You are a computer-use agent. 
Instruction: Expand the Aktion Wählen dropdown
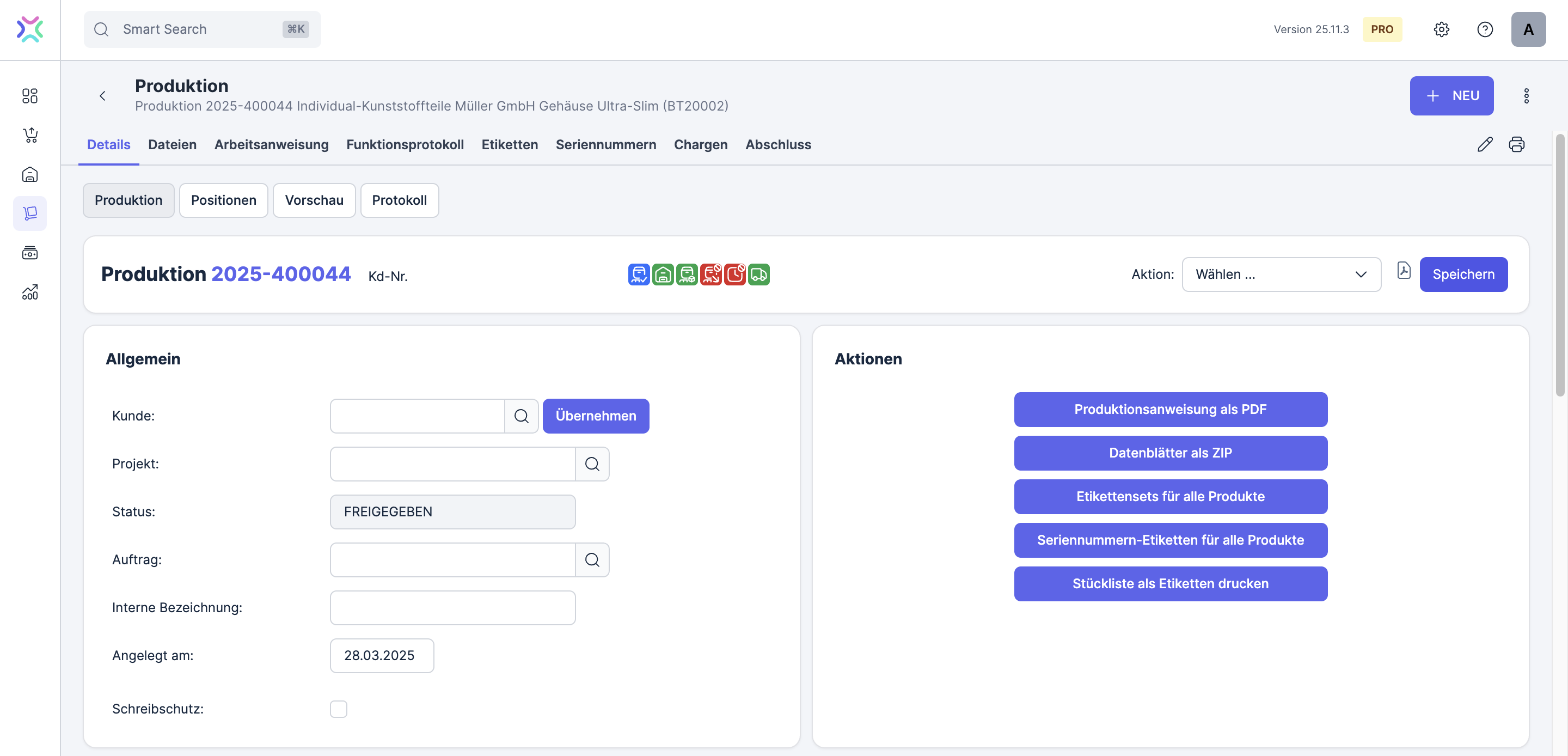click(x=1281, y=275)
